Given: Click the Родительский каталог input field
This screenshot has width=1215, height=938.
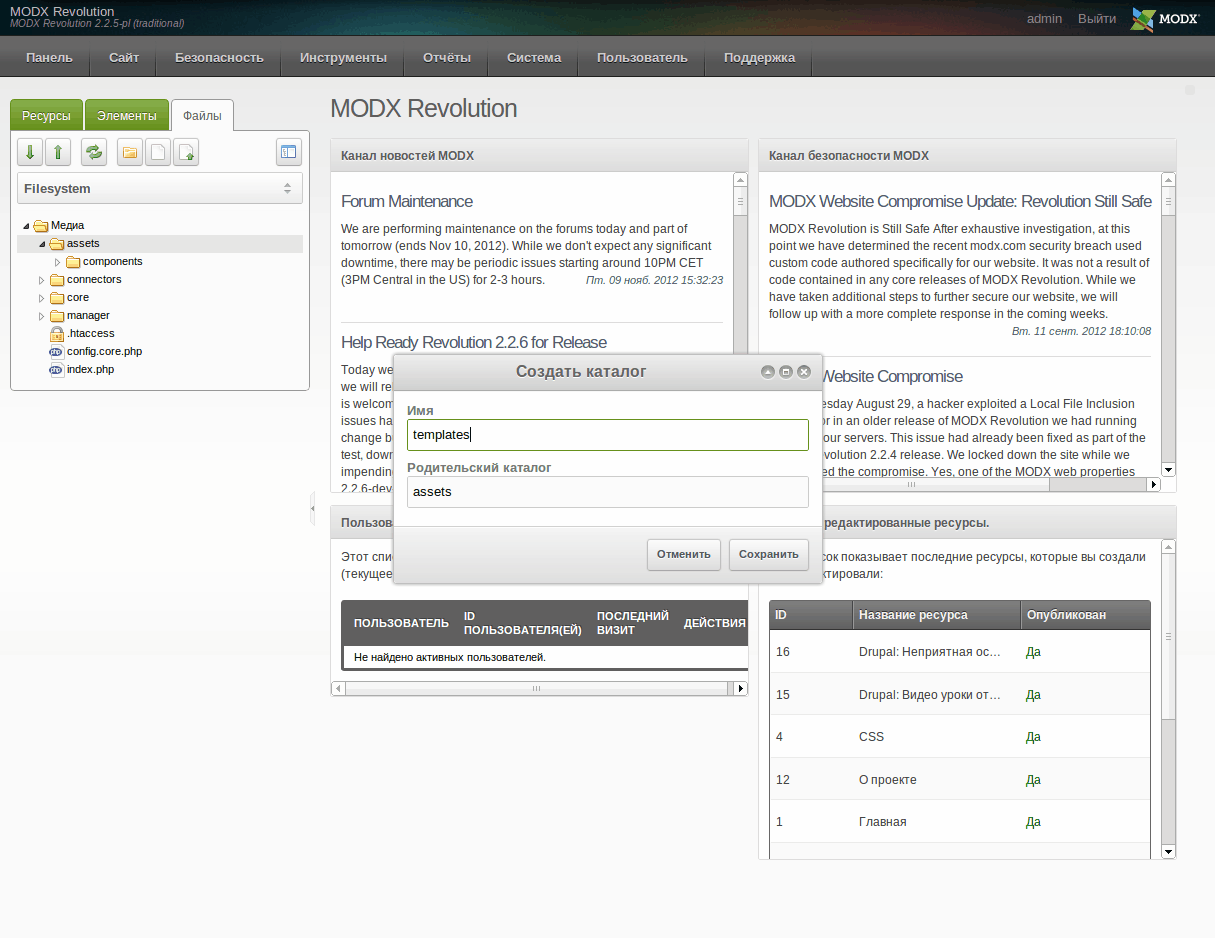Looking at the screenshot, I should click(607, 492).
